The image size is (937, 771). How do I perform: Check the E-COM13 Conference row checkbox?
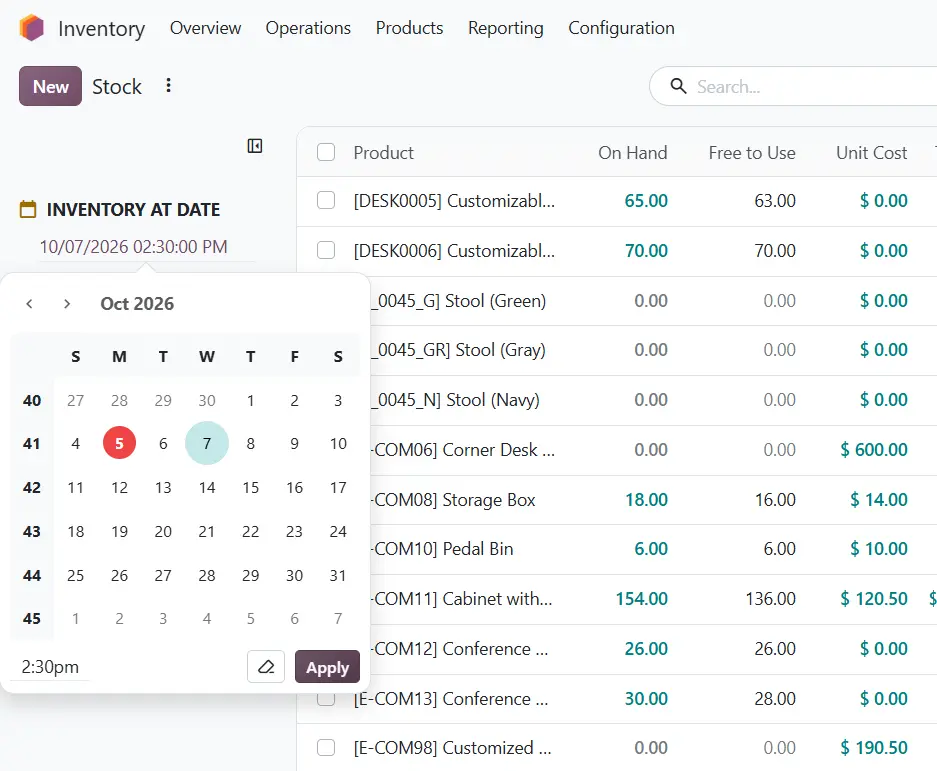[x=326, y=699]
